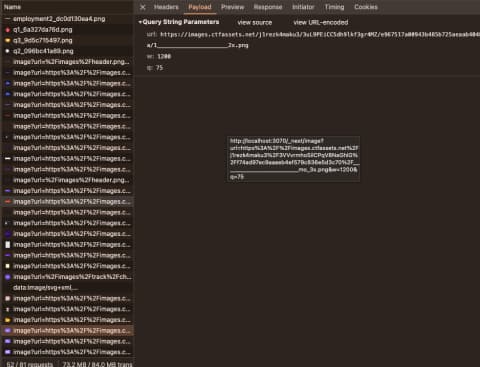Click the 62 / 81 requests status text
Image resolution: width=480 pixels, height=367 pixels.
[x=30, y=364]
